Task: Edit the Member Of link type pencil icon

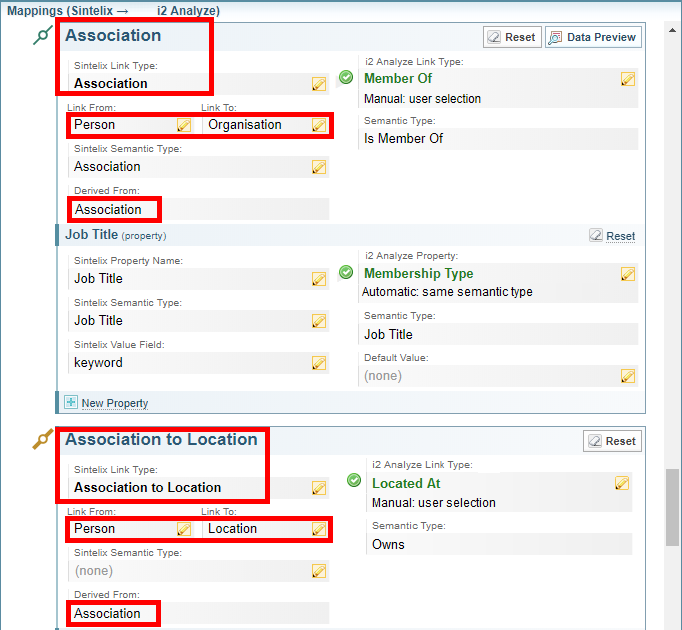Action: 628,79
